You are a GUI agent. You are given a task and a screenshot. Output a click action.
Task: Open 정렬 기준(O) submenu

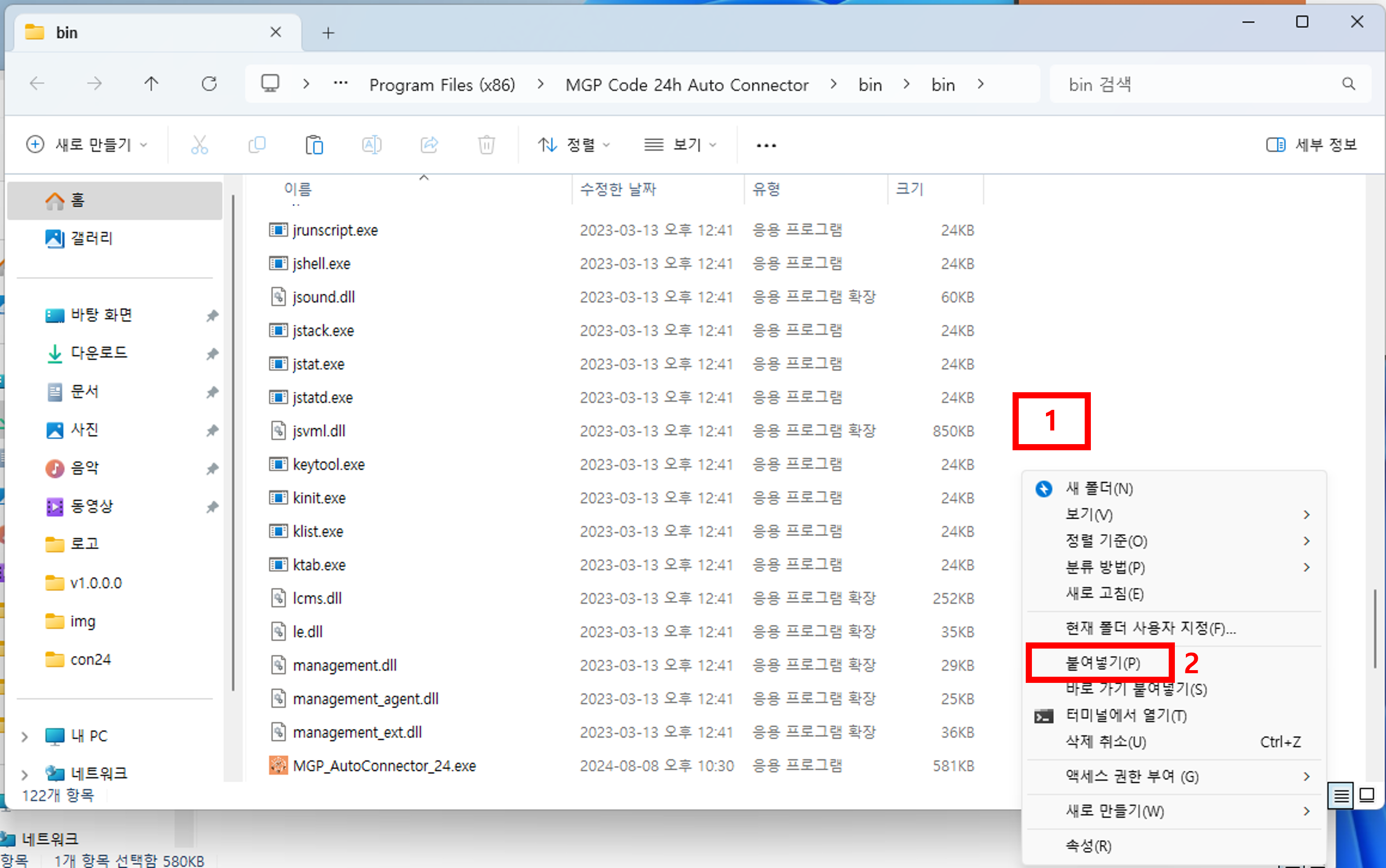click(1175, 541)
